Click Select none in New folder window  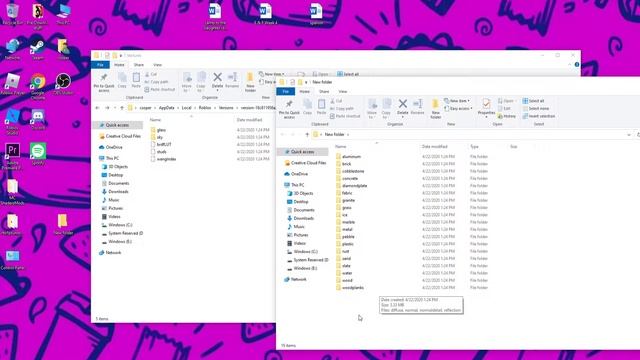click(536, 109)
